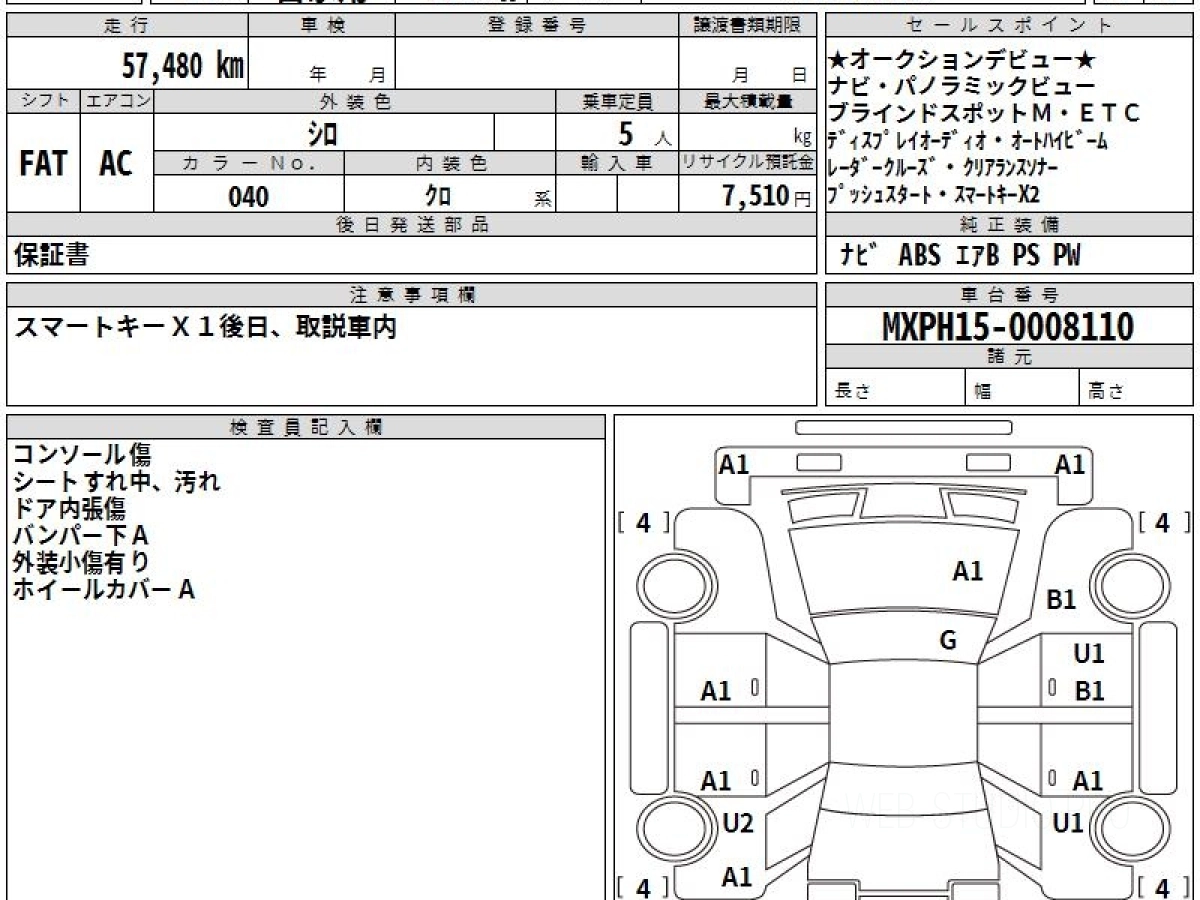Click the A1 mark on the hood
Image resolution: width=1200 pixels, height=900 pixels.
click(967, 571)
